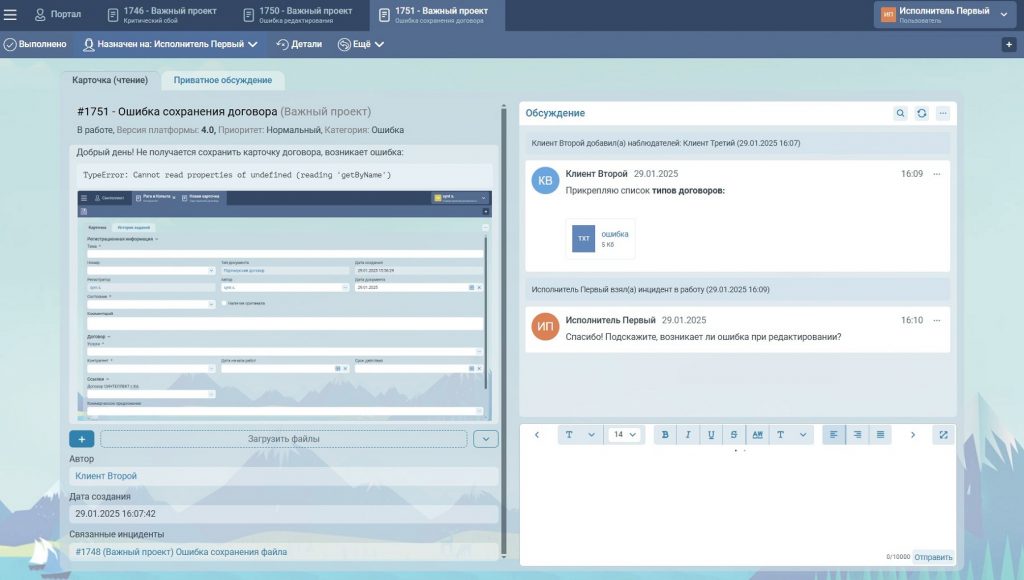
Task: Refresh the discussion with the reload icon
Action: [x=921, y=114]
